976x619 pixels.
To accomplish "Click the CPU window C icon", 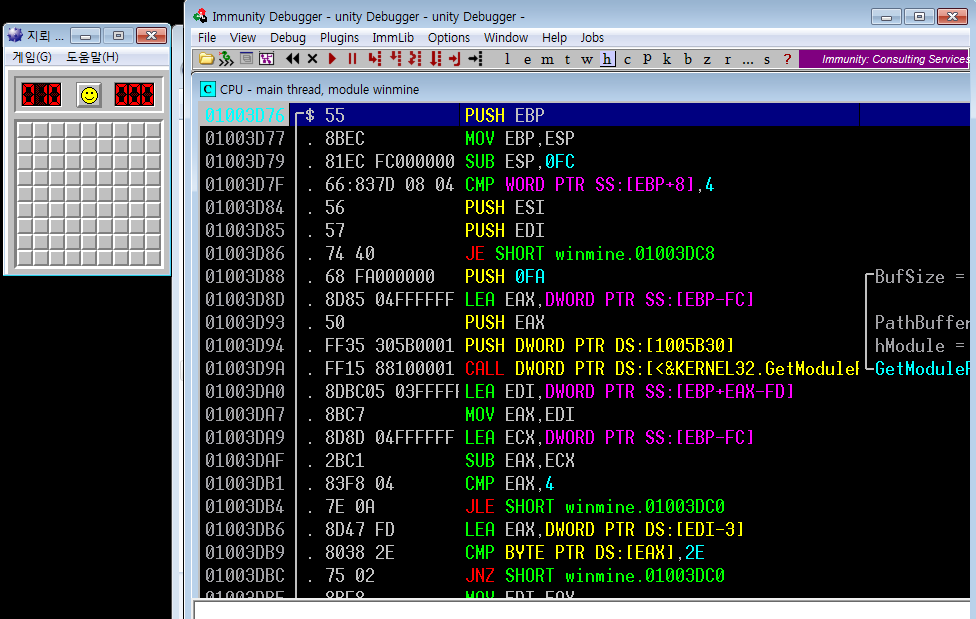I will [207, 89].
